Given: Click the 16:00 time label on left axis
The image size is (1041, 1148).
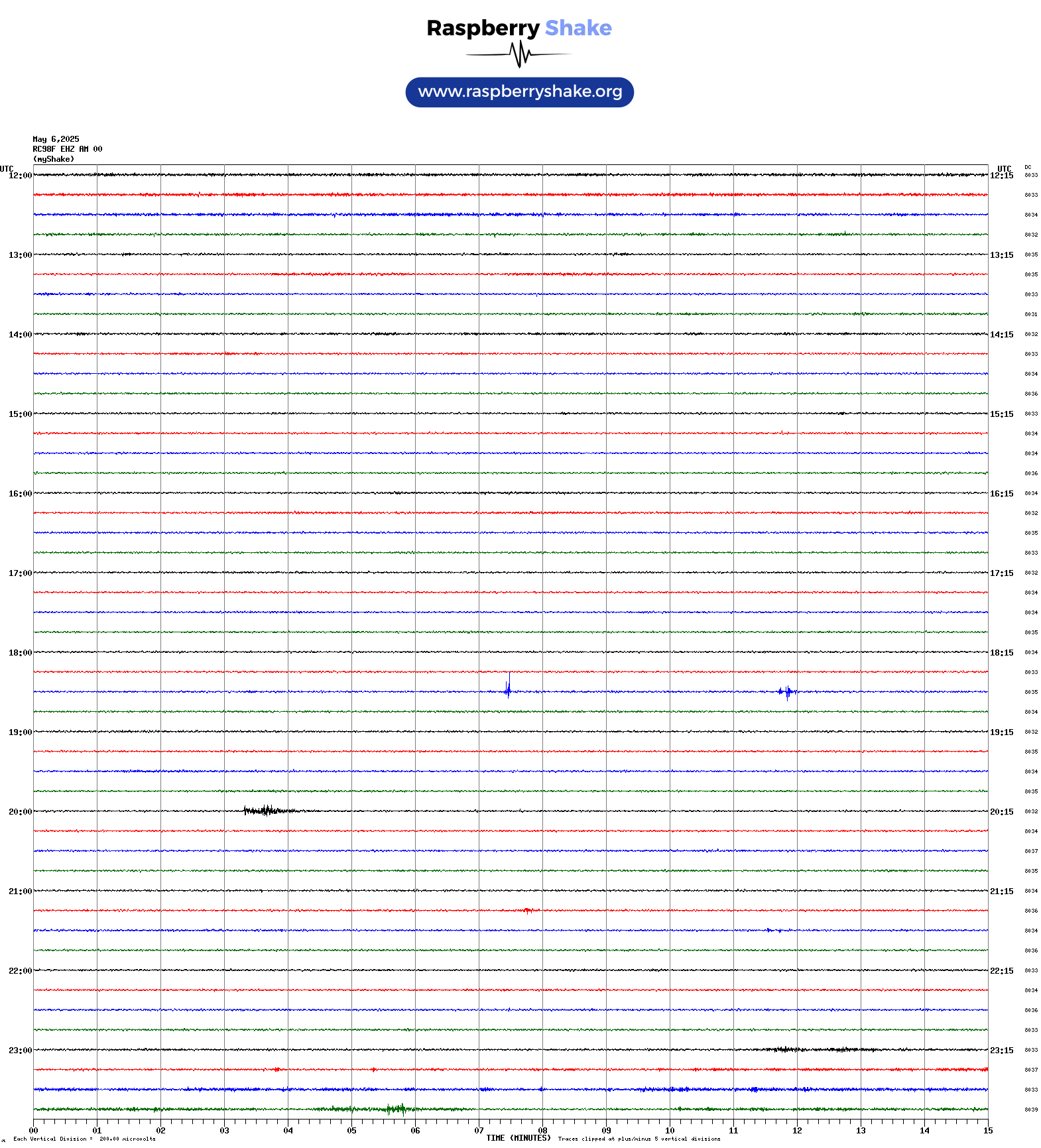Looking at the screenshot, I should [20, 494].
